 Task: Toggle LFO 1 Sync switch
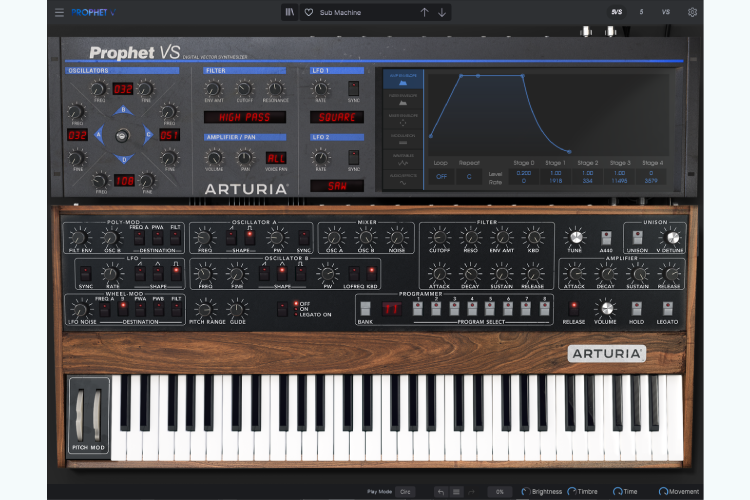[x=353, y=89]
